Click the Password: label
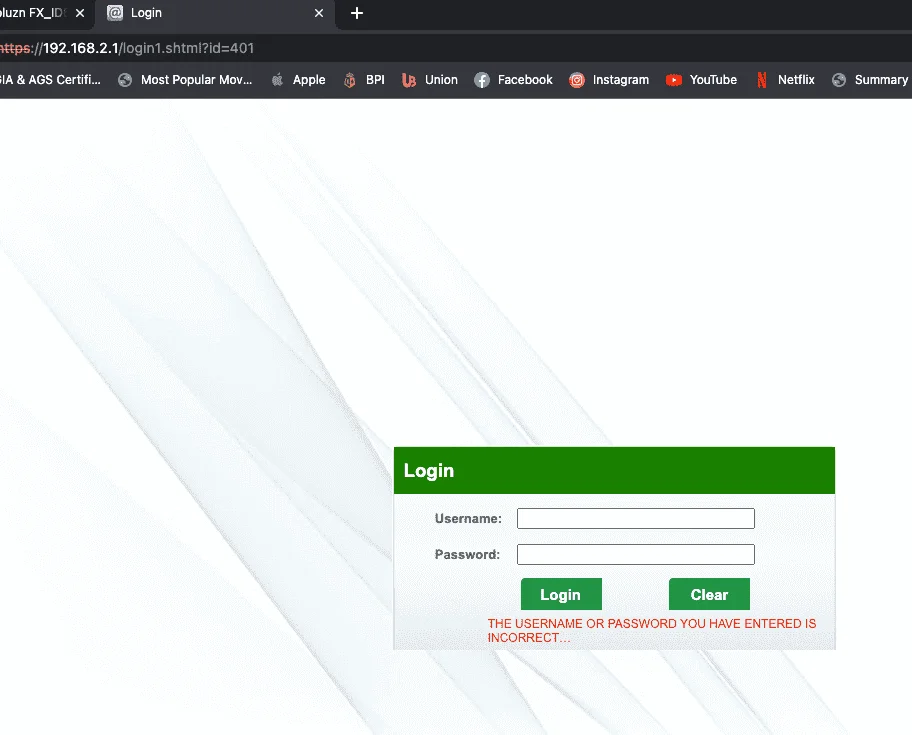 [x=467, y=555]
